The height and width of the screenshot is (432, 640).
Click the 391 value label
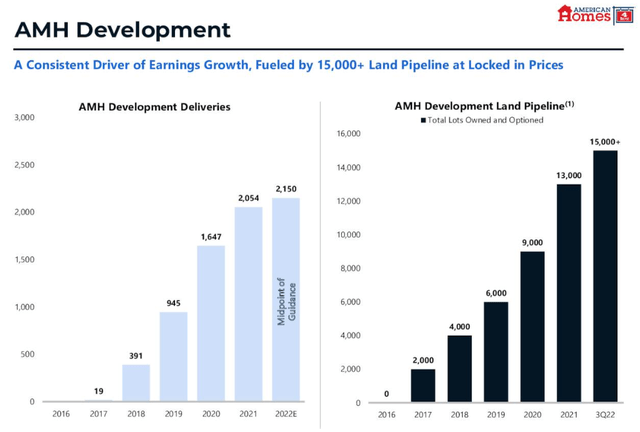[136, 356]
